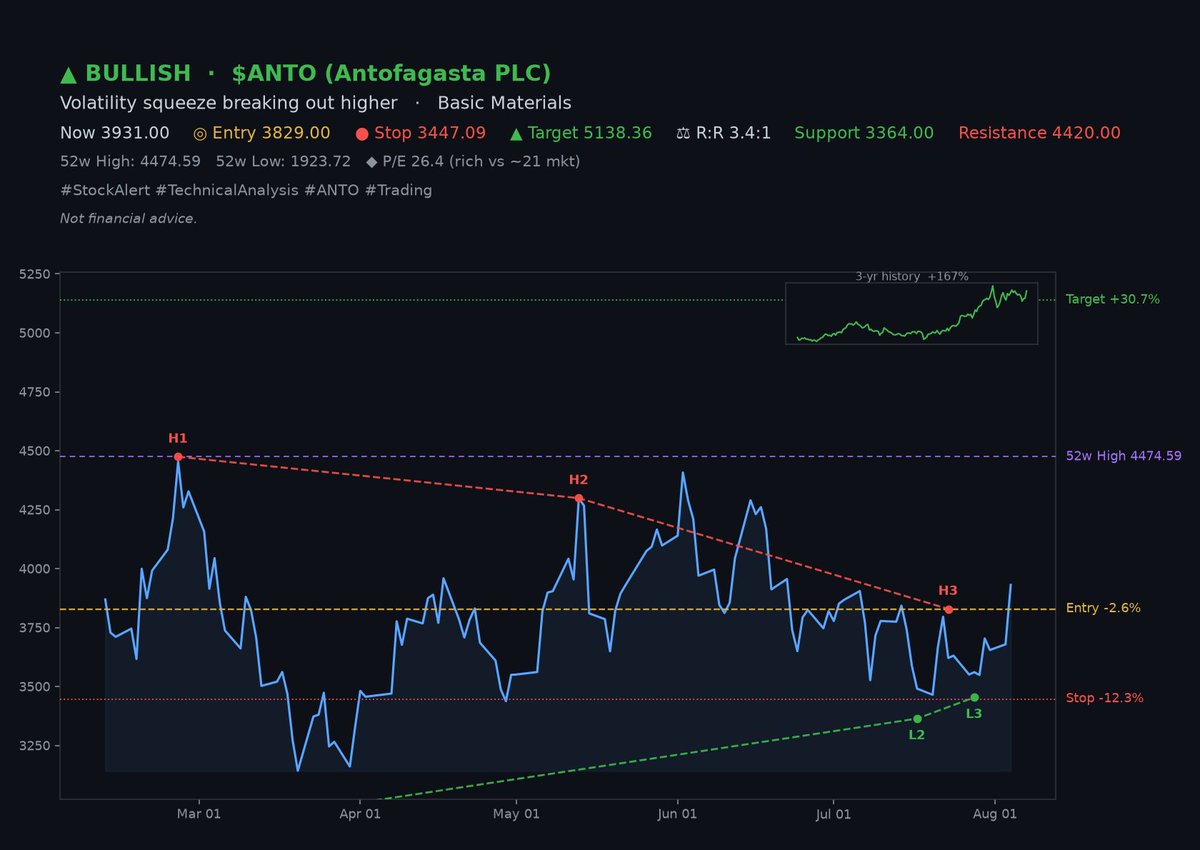1200x850 pixels.
Task: Click the L2 swing low marker
Action: 917,719
